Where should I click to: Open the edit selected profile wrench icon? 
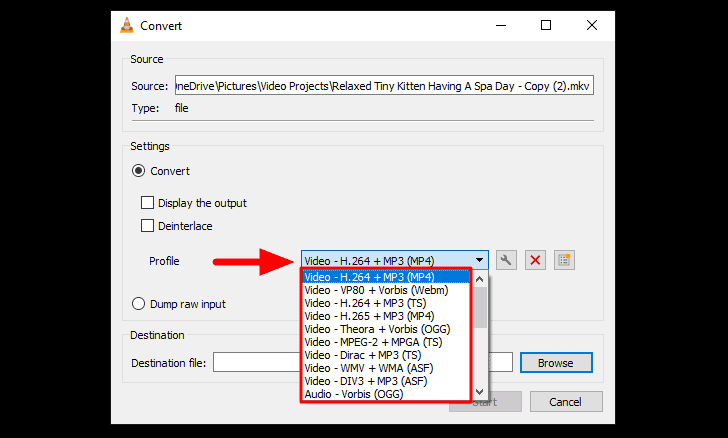pos(506,260)
